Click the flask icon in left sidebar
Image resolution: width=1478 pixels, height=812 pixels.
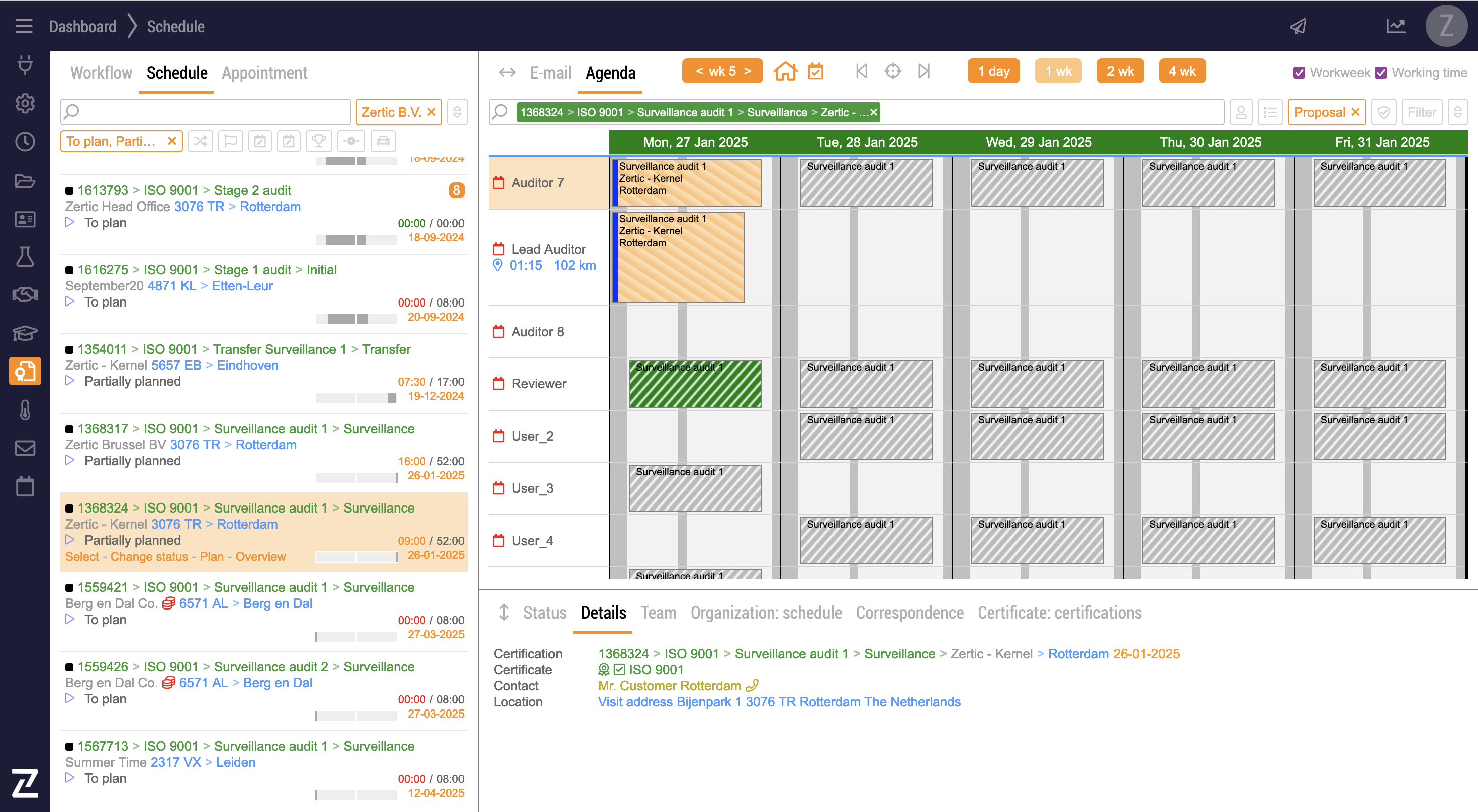click(25, 256)
